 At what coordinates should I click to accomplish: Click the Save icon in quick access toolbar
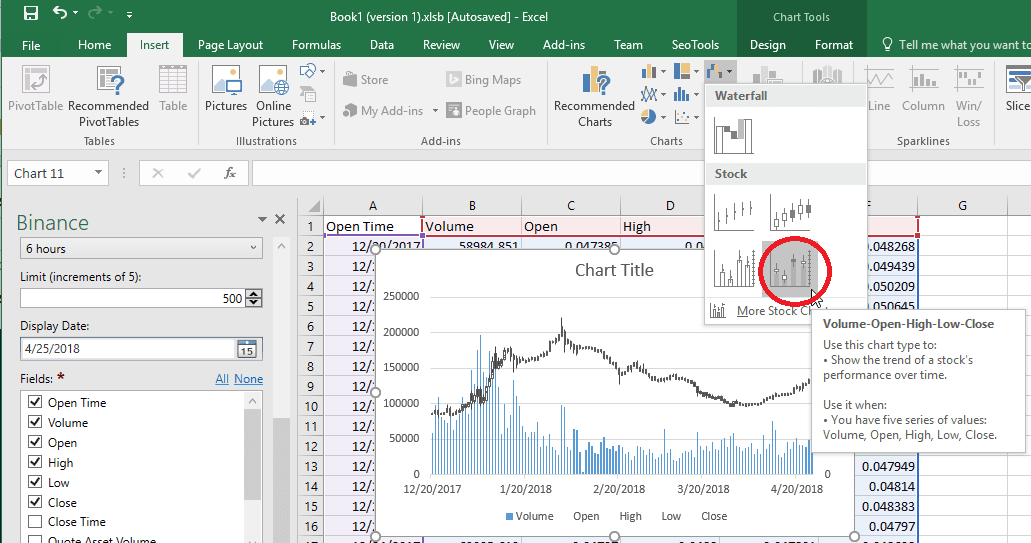[x=30, y=13]
